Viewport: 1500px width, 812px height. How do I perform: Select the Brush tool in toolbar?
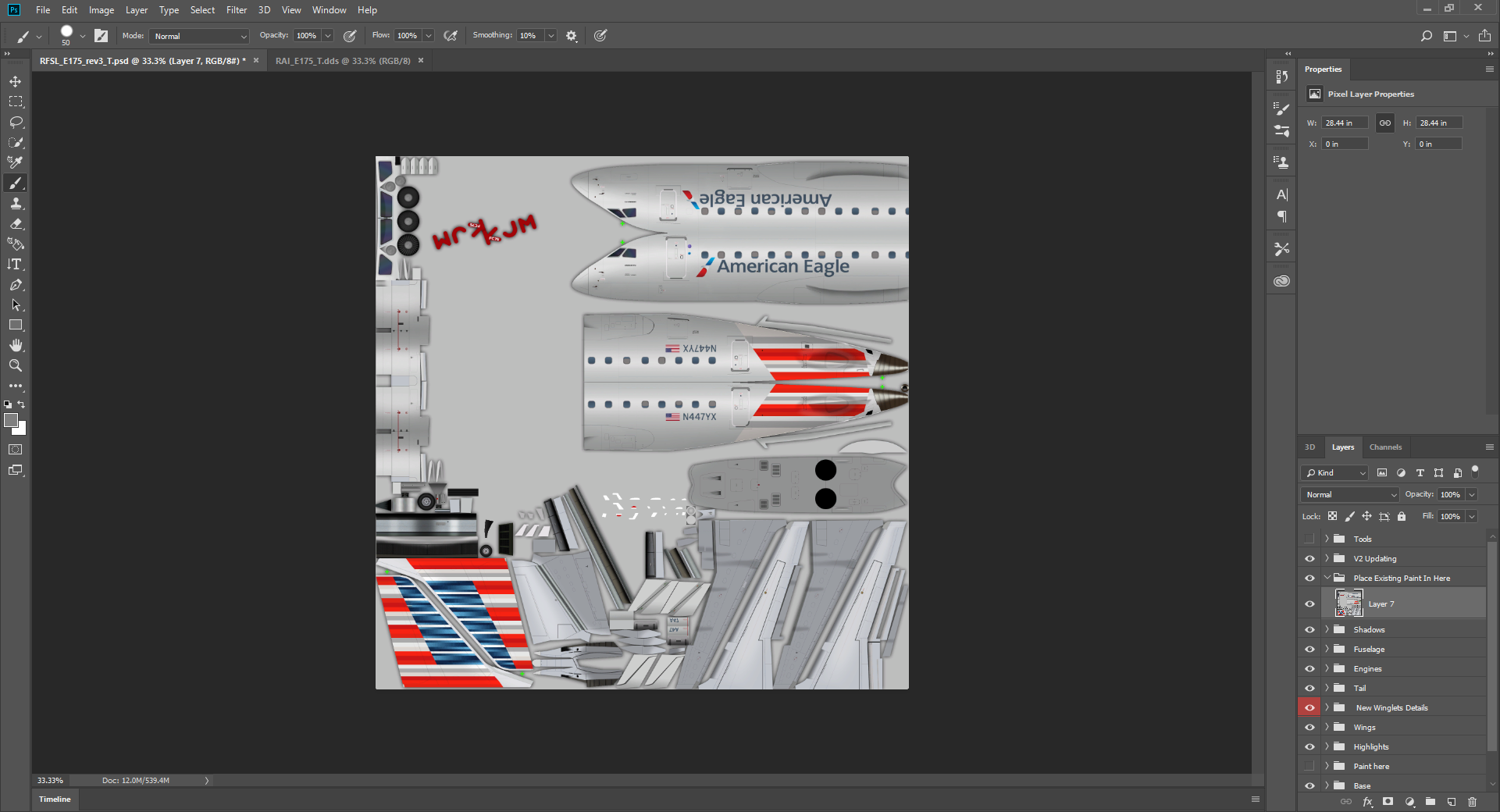[x=16, y=183]
